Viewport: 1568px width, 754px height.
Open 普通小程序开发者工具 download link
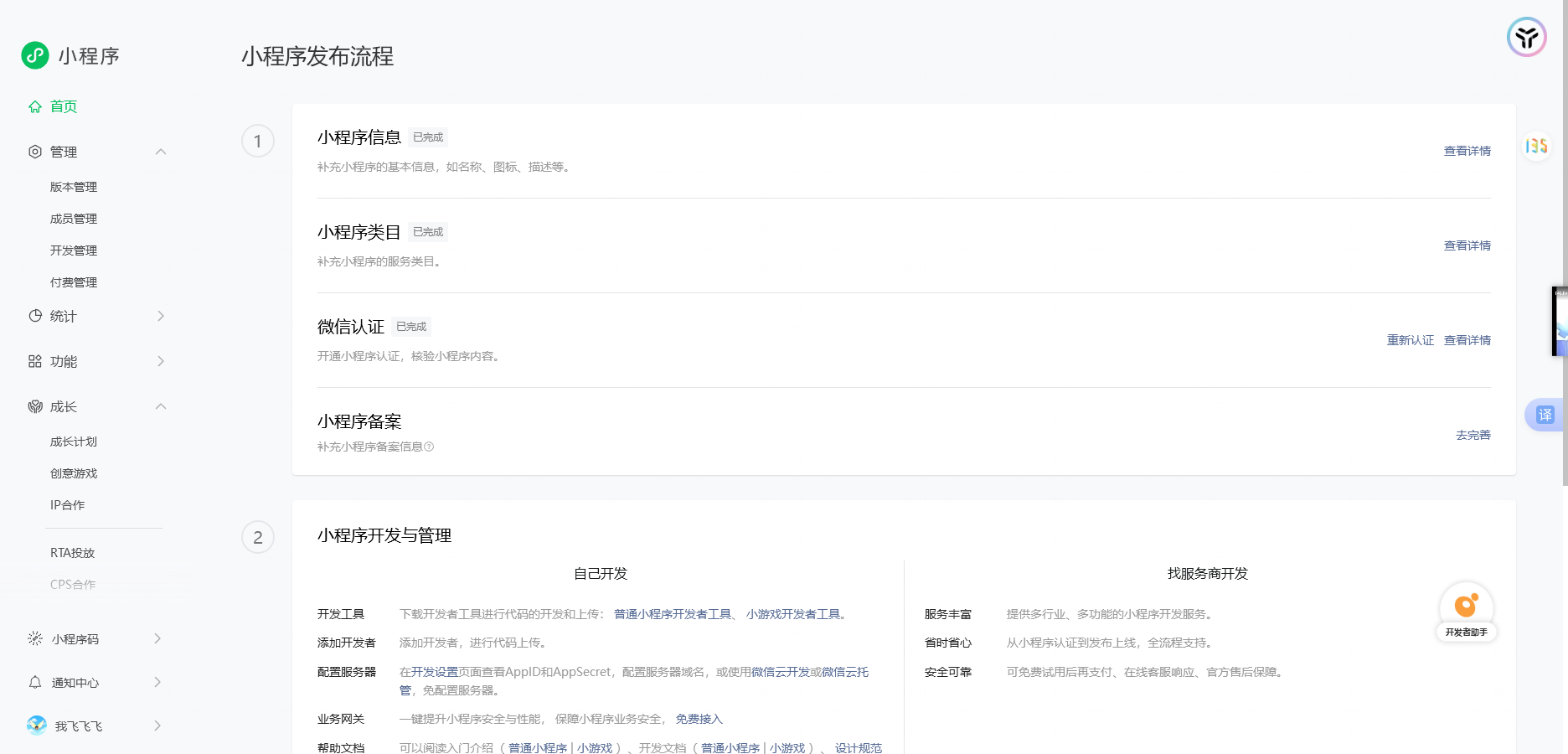coord(673,614)
